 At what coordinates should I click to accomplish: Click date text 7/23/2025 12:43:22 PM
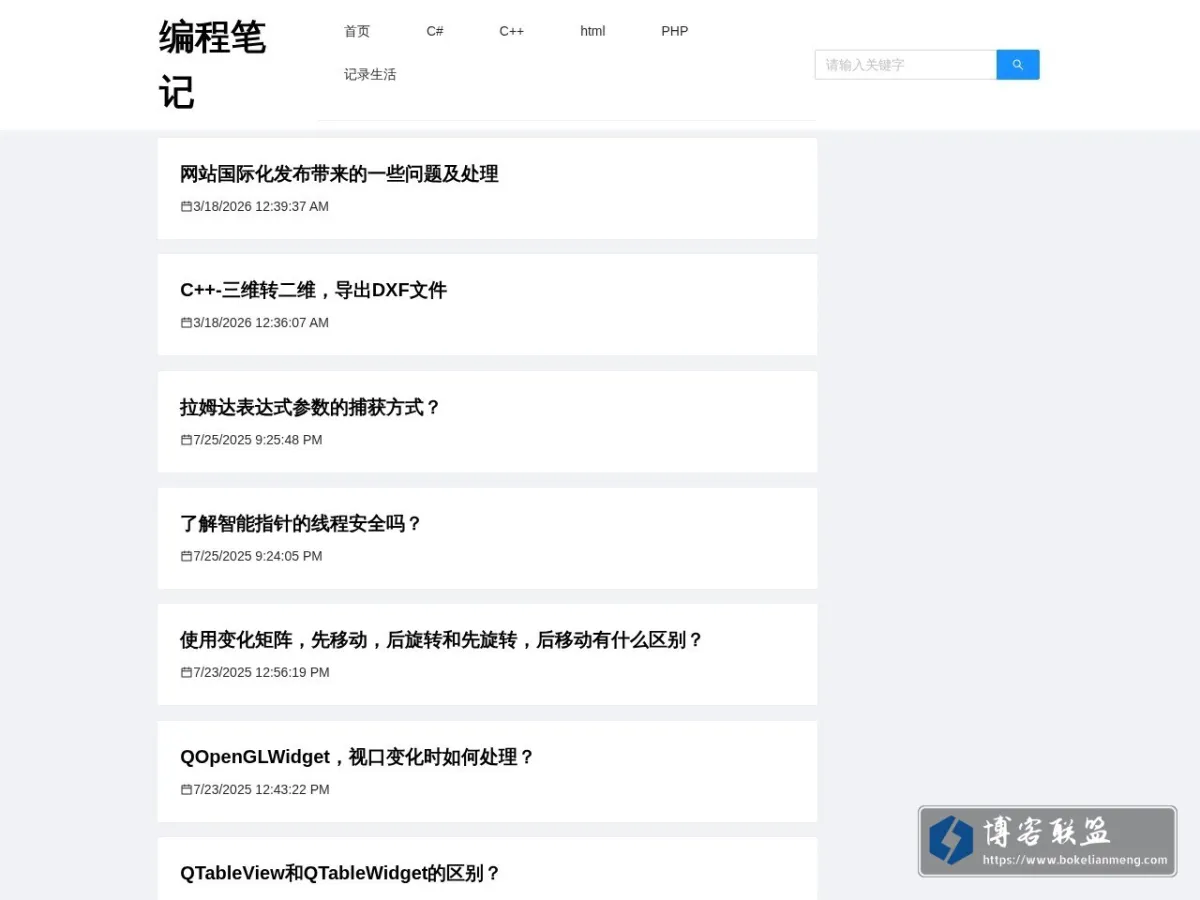[x=261, y=789]
